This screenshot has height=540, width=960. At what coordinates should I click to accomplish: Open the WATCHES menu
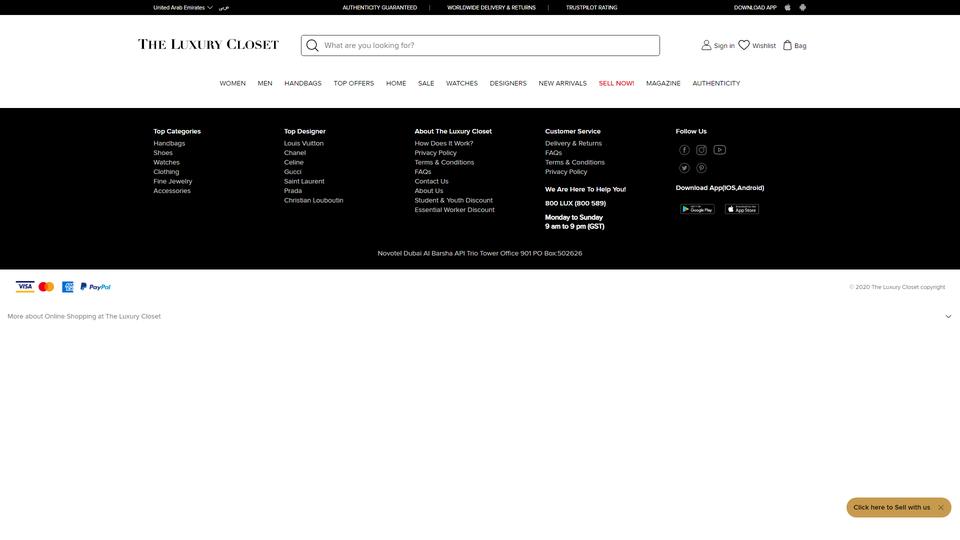pyautogui.click(x=462, y=83)
